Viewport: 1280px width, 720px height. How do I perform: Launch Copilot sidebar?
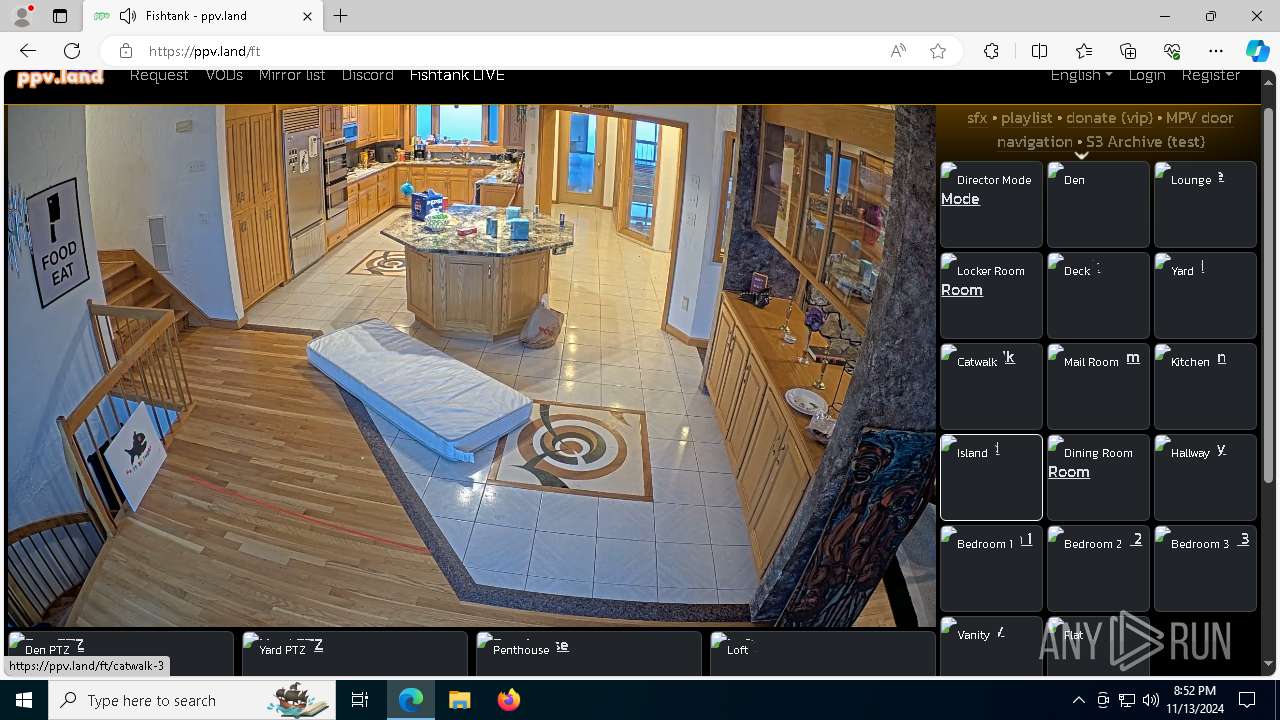point(1257,51)
